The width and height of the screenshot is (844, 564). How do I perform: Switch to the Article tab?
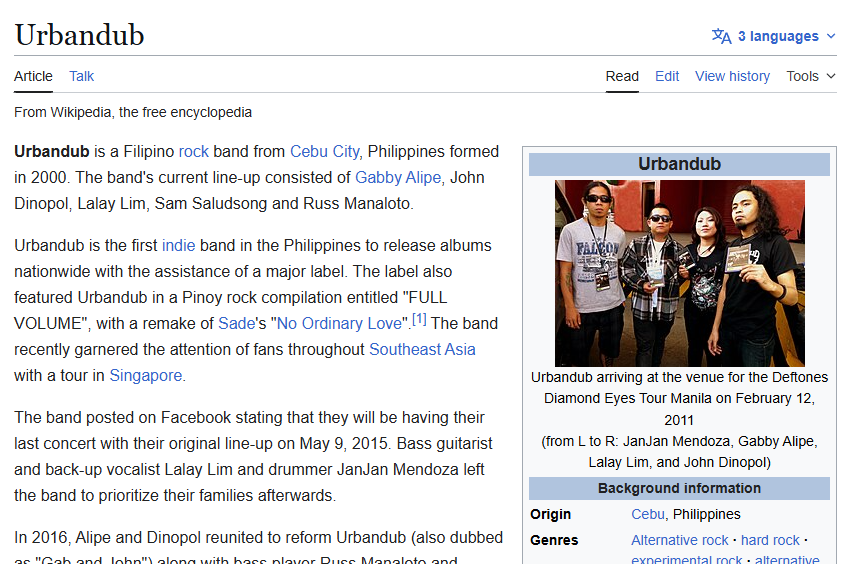33,76
